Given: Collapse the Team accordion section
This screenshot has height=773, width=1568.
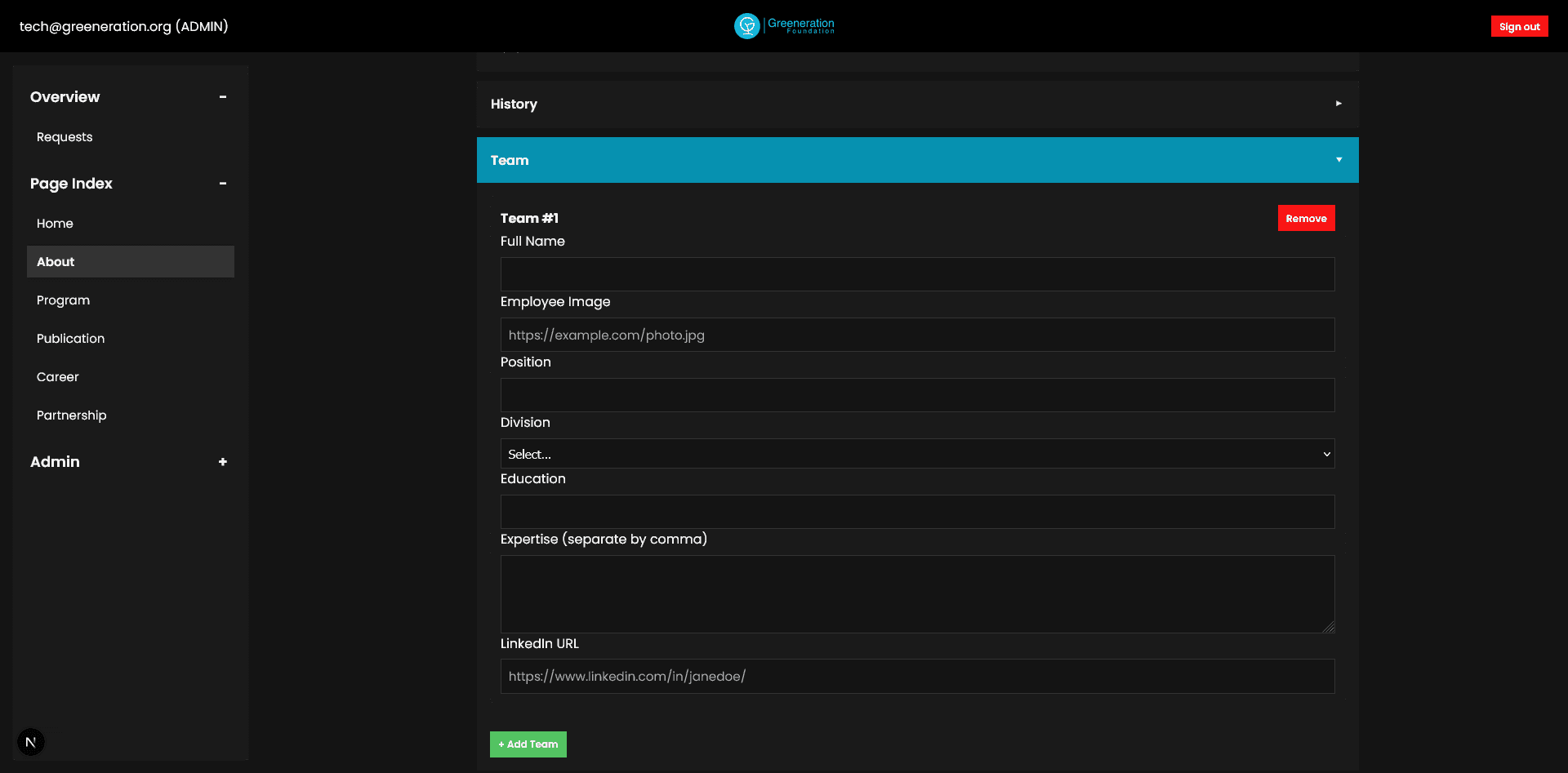Looking at the screenshot, I should pyautogui.click(x=1338, y=160).
